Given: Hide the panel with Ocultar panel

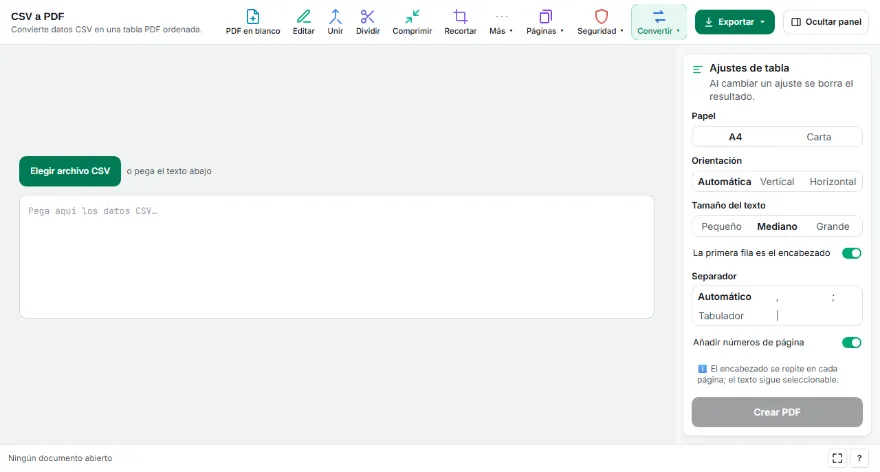Looking at the screenshot, I should [x=826, y=22].
